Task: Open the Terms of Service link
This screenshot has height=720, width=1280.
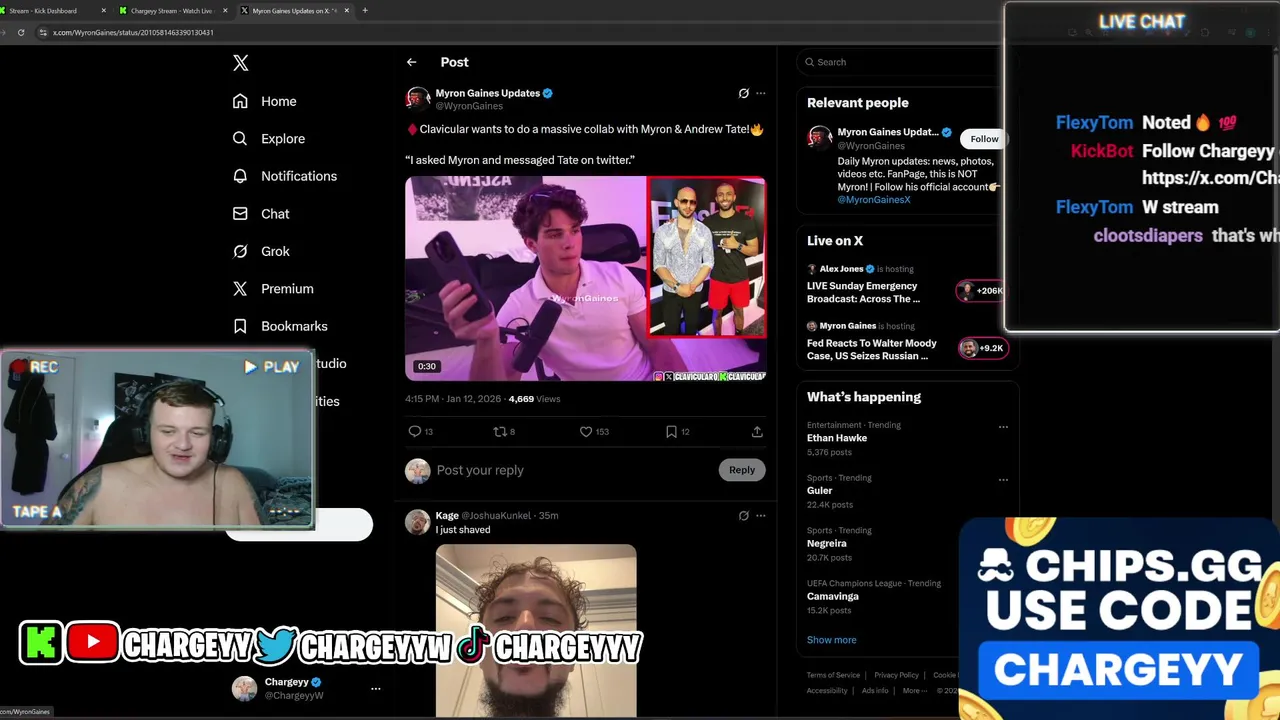Action: click(833, 675)
